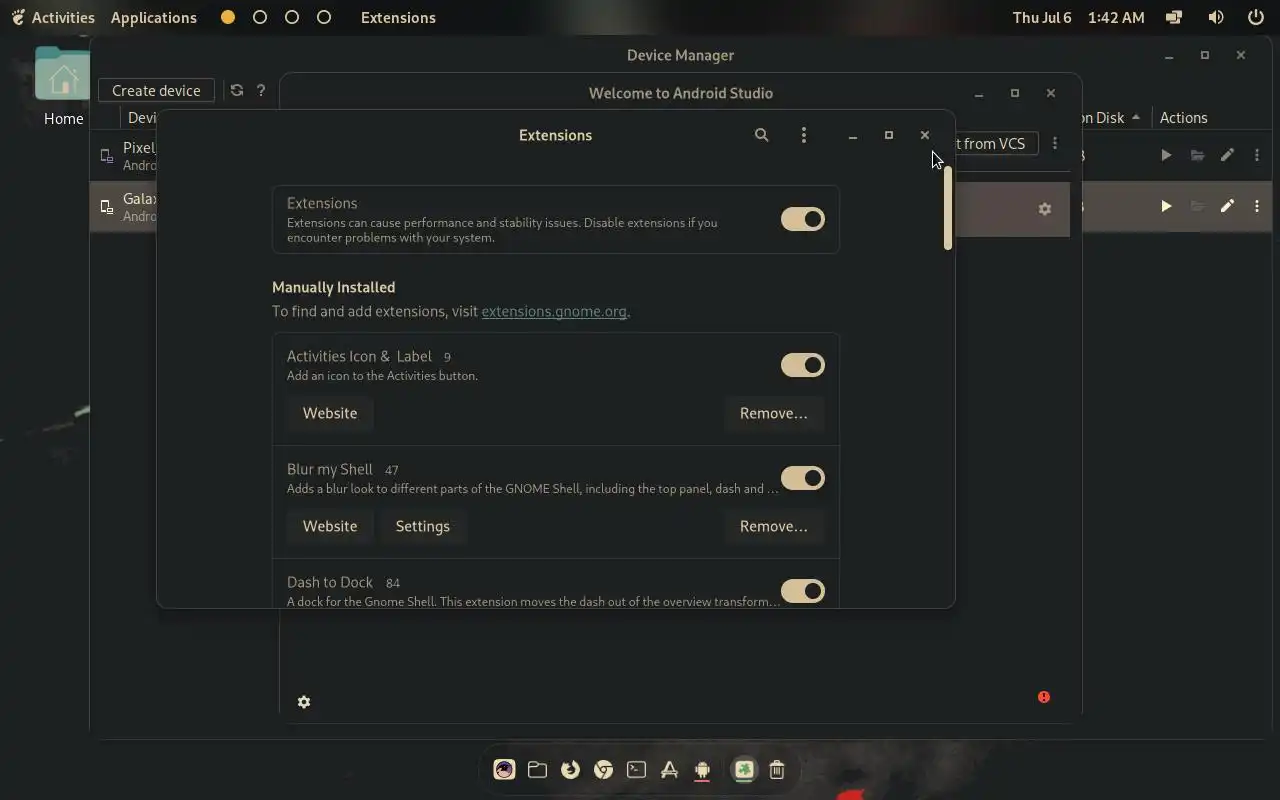Switch to the fourth workspace dot
Image resolution: width=1280 pixels, height=800 pixels.
324,17
